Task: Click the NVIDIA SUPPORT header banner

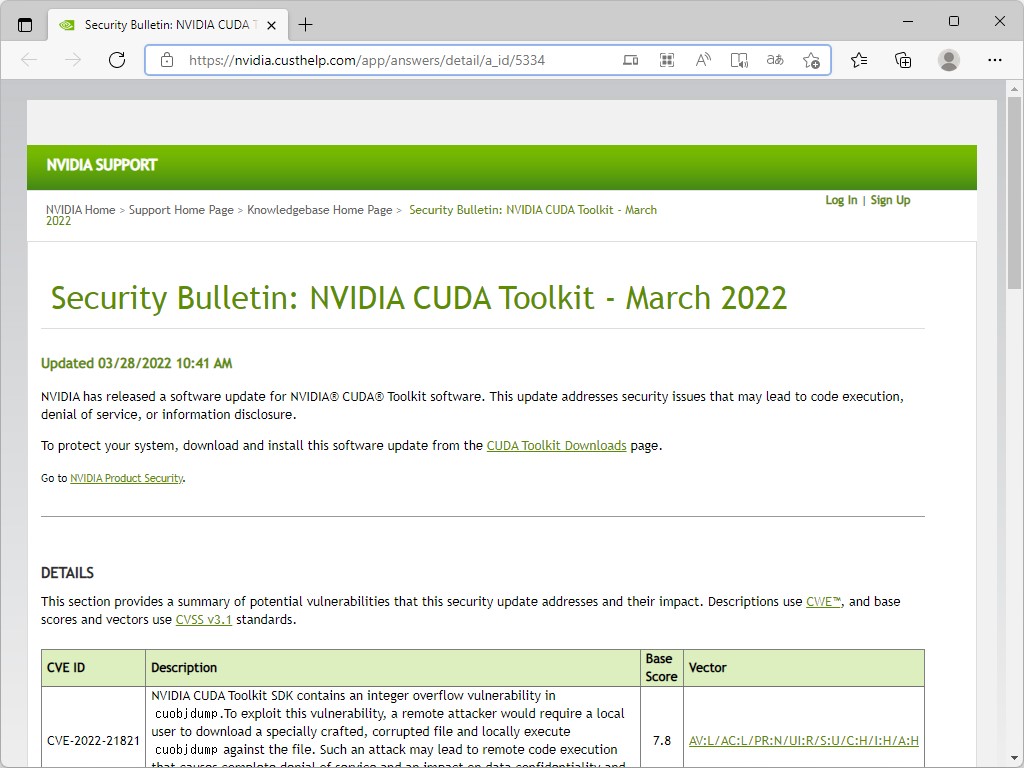Action: (x=502, y=167)
